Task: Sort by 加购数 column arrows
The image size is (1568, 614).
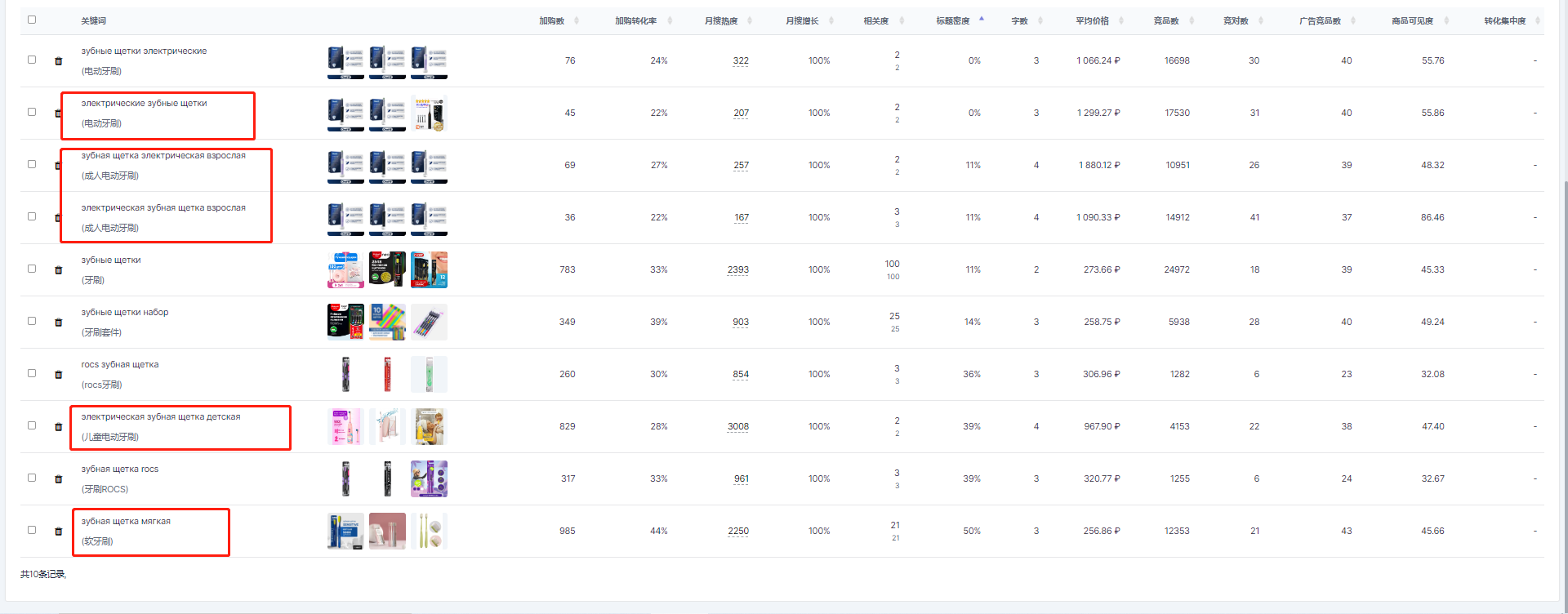Action: 577,20
